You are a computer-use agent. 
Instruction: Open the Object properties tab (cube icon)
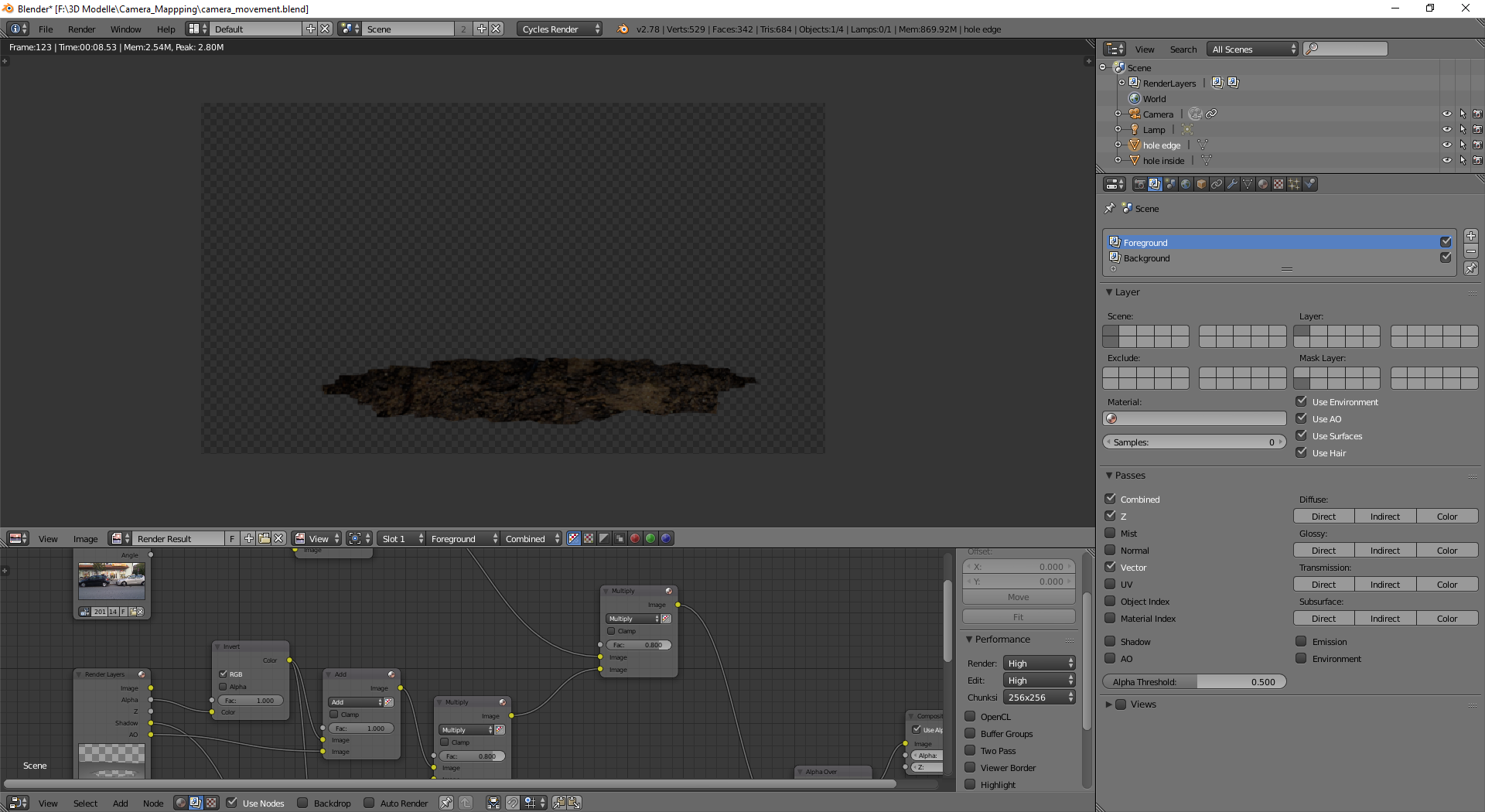click(x=1201, y=184)
